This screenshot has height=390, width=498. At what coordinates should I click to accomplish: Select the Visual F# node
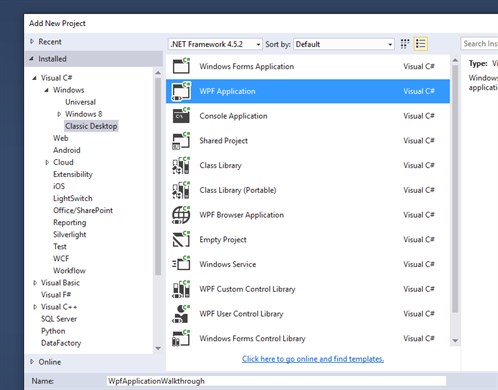pos(56,295)
